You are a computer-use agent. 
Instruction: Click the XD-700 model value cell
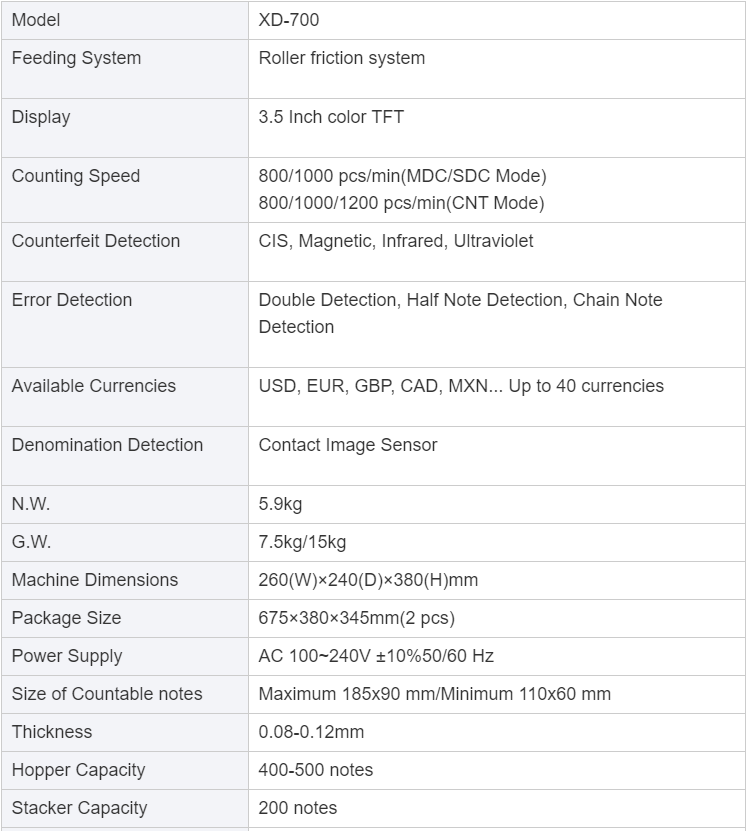tap(289, 20)
